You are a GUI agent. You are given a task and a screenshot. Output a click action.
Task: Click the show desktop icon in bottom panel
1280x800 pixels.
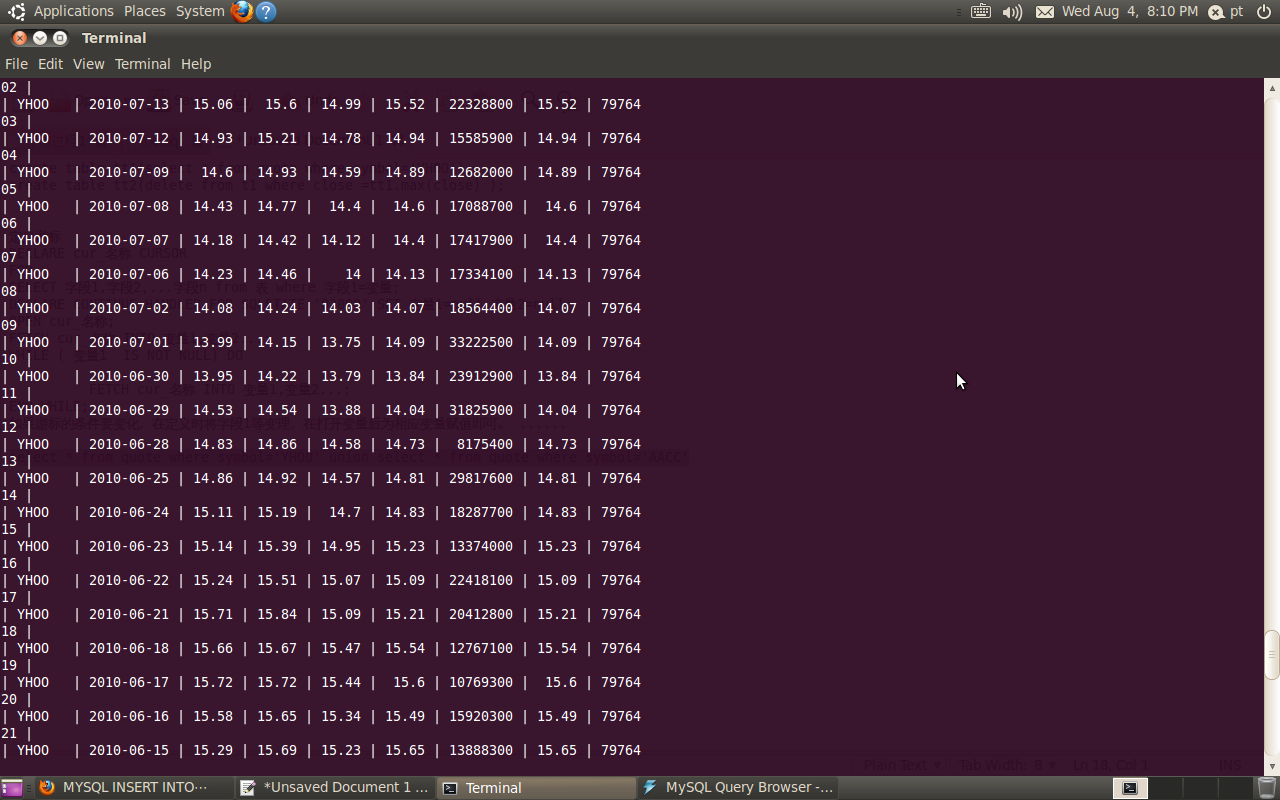click(x=12, y=787)
